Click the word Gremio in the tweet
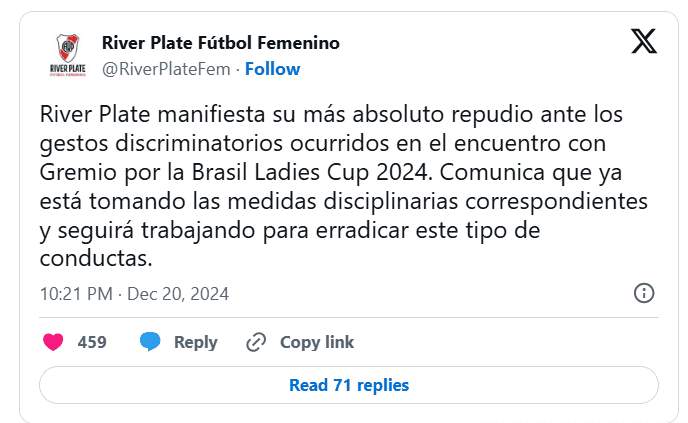 pyautogui.click(x=77, y=171)
